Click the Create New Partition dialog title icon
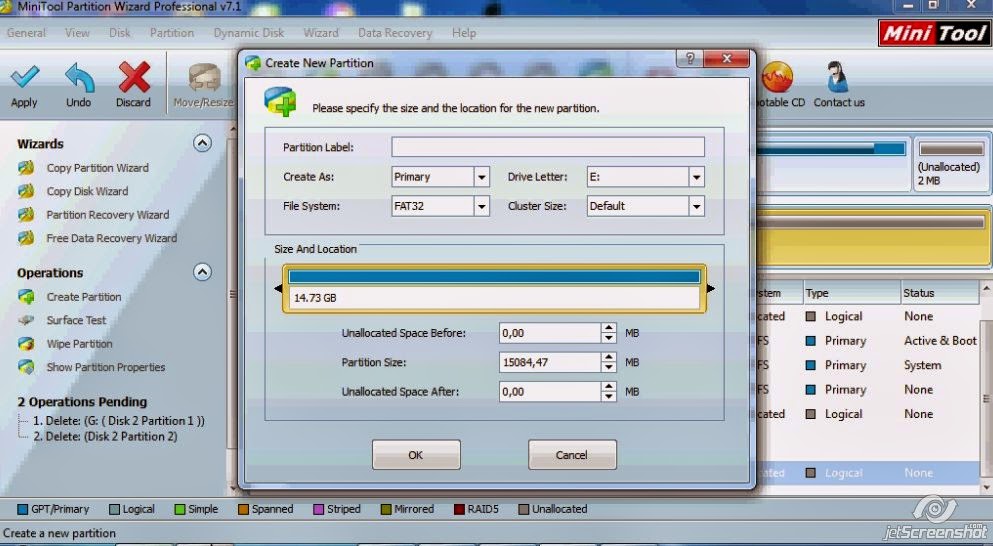The width and height of the screenshot is (993, 546). pos(253,63)
